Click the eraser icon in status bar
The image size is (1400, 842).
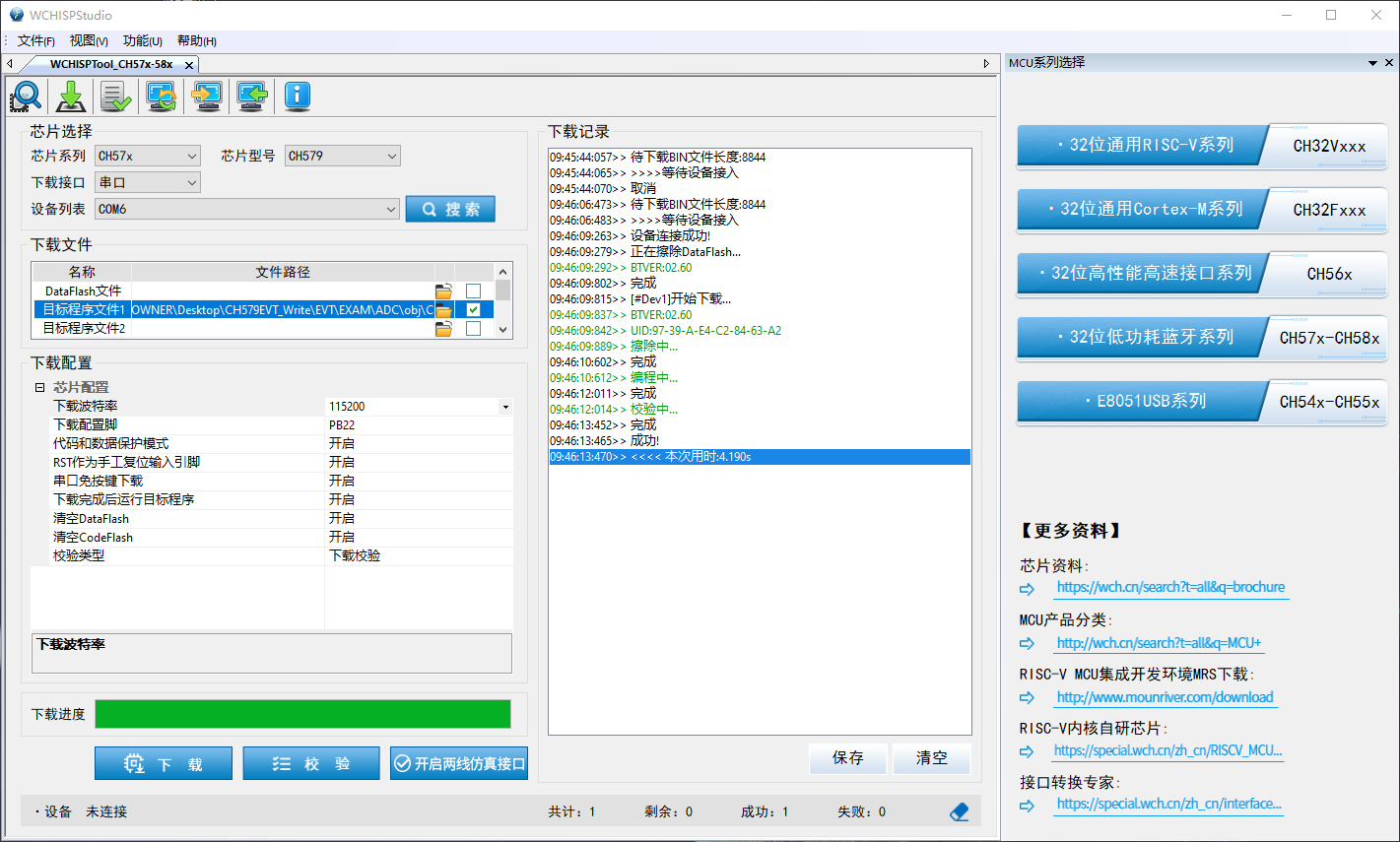[x=959, y=811]
